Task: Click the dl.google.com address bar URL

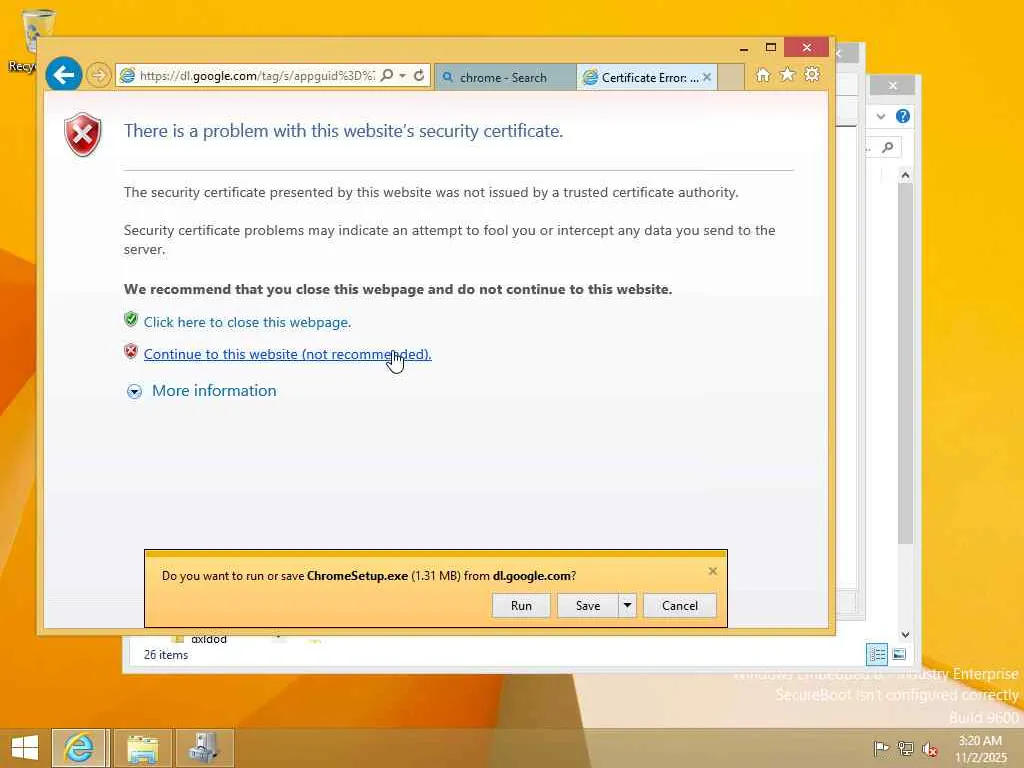Action: (257, 76)
